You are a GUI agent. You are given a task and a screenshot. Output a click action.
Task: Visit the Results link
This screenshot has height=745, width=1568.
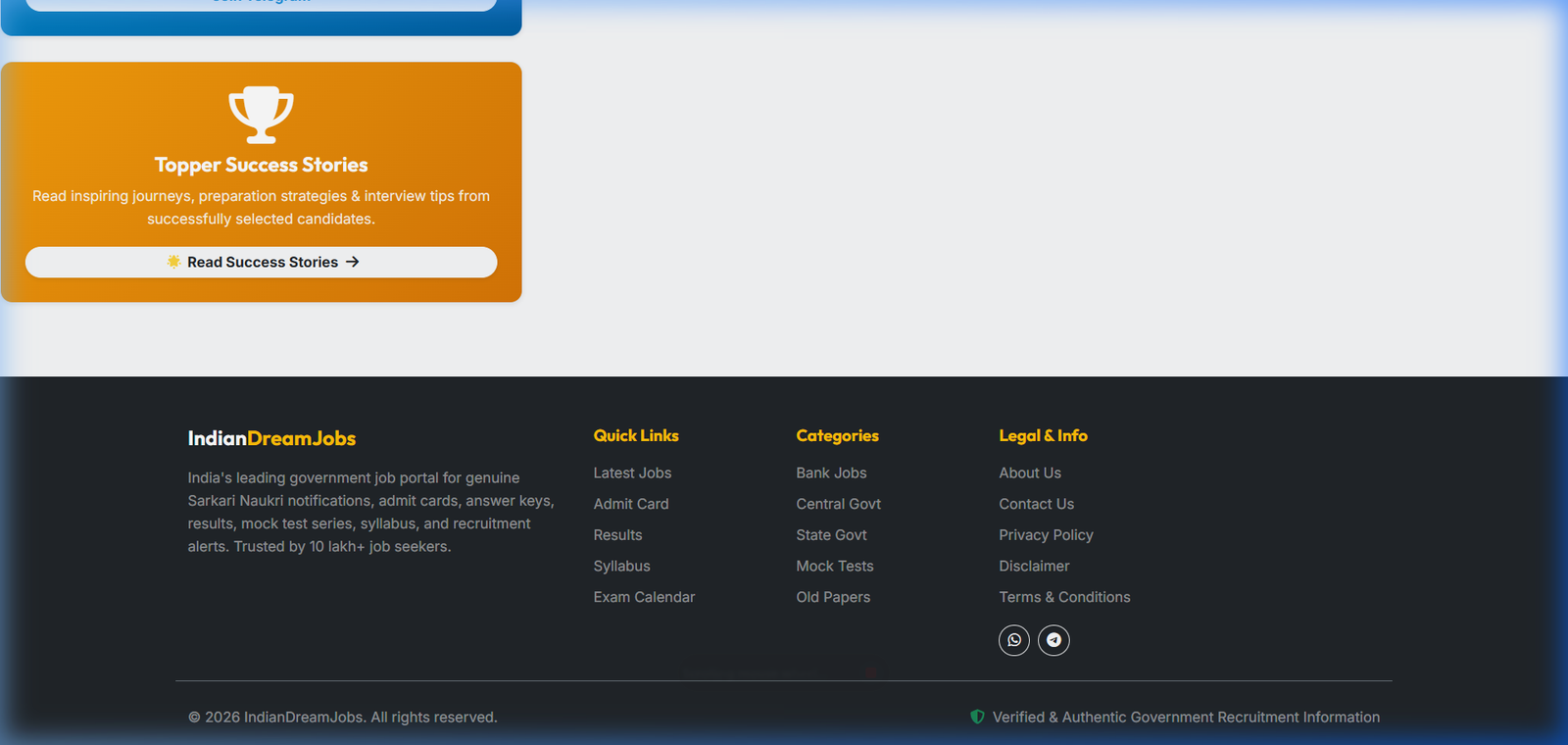point(617,535)
